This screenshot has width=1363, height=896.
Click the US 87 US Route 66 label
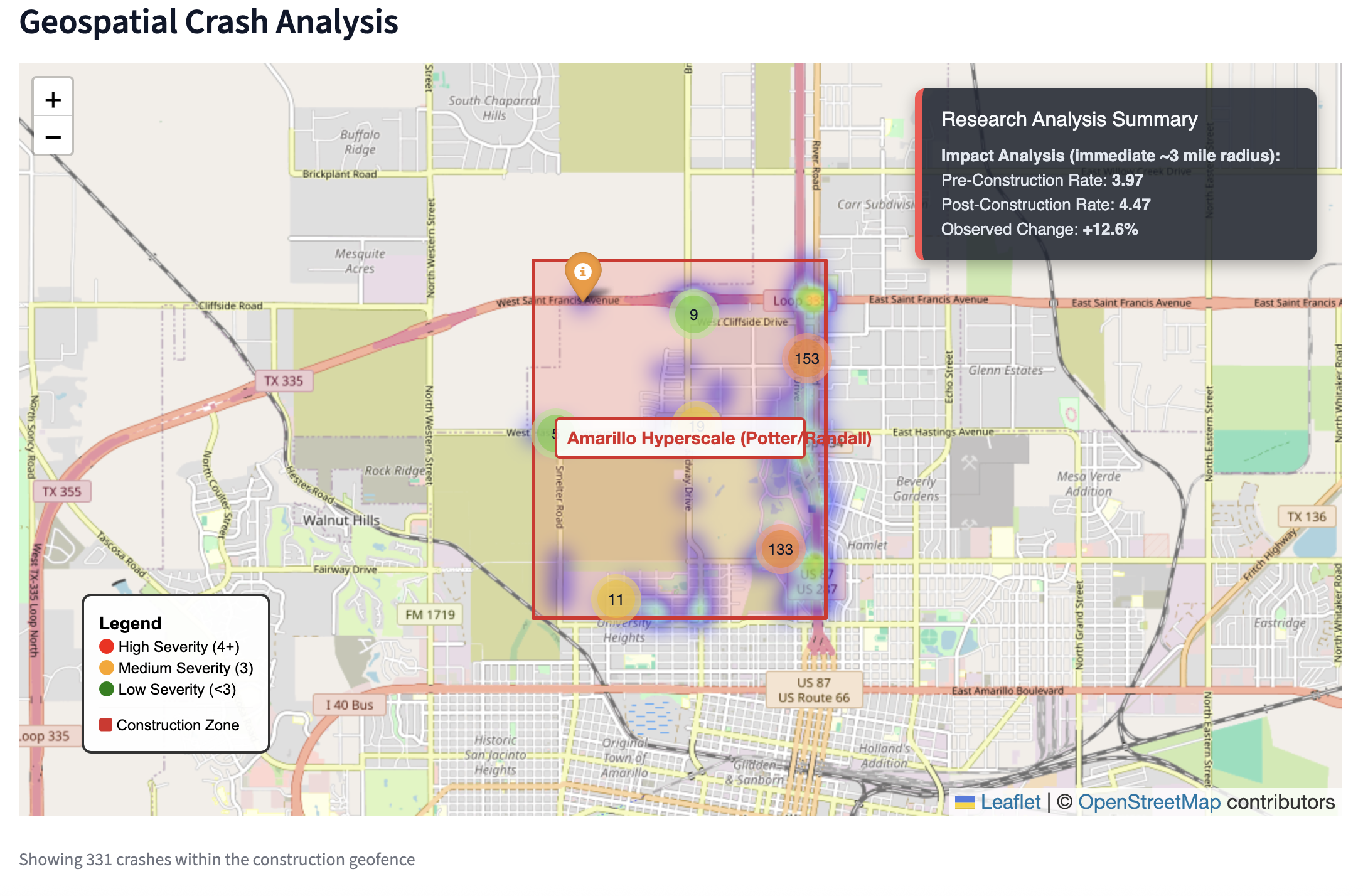click(813, 690)
